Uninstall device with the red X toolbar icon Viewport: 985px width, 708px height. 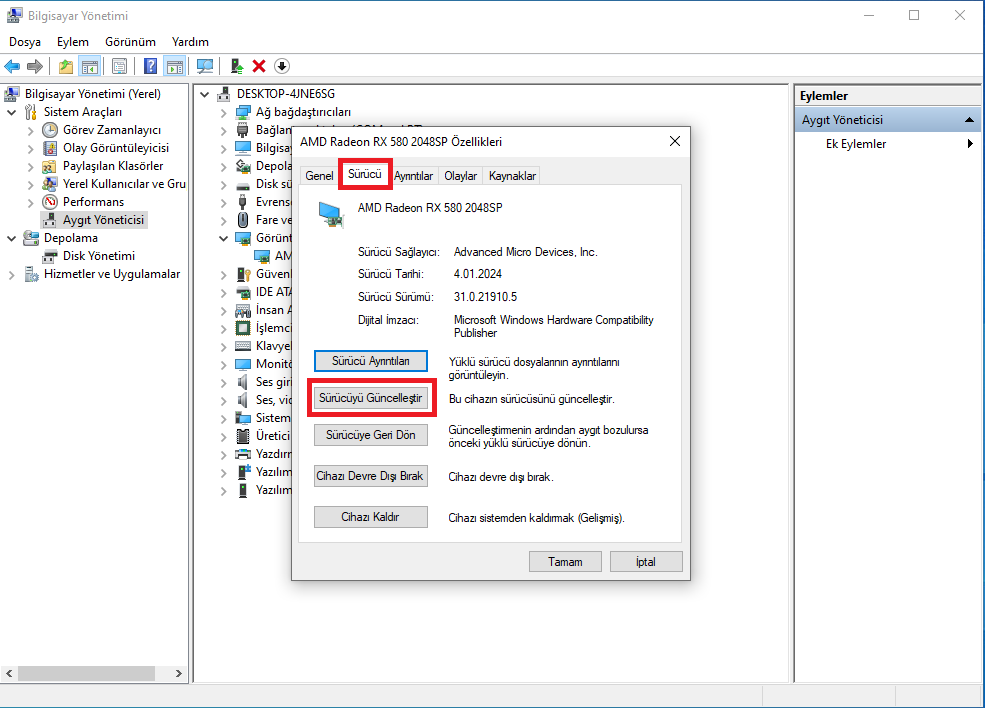tap(259, 66)
